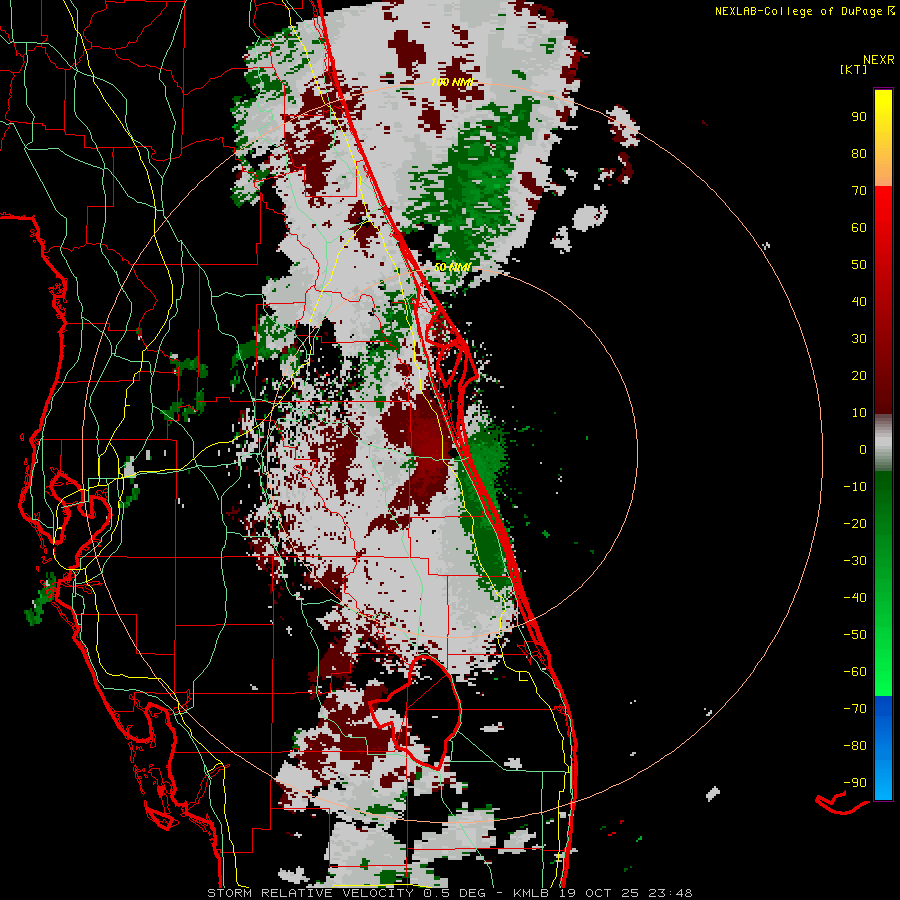
Task: Select the 50 label on the velocity scale
Action: (x=859, y=265)
